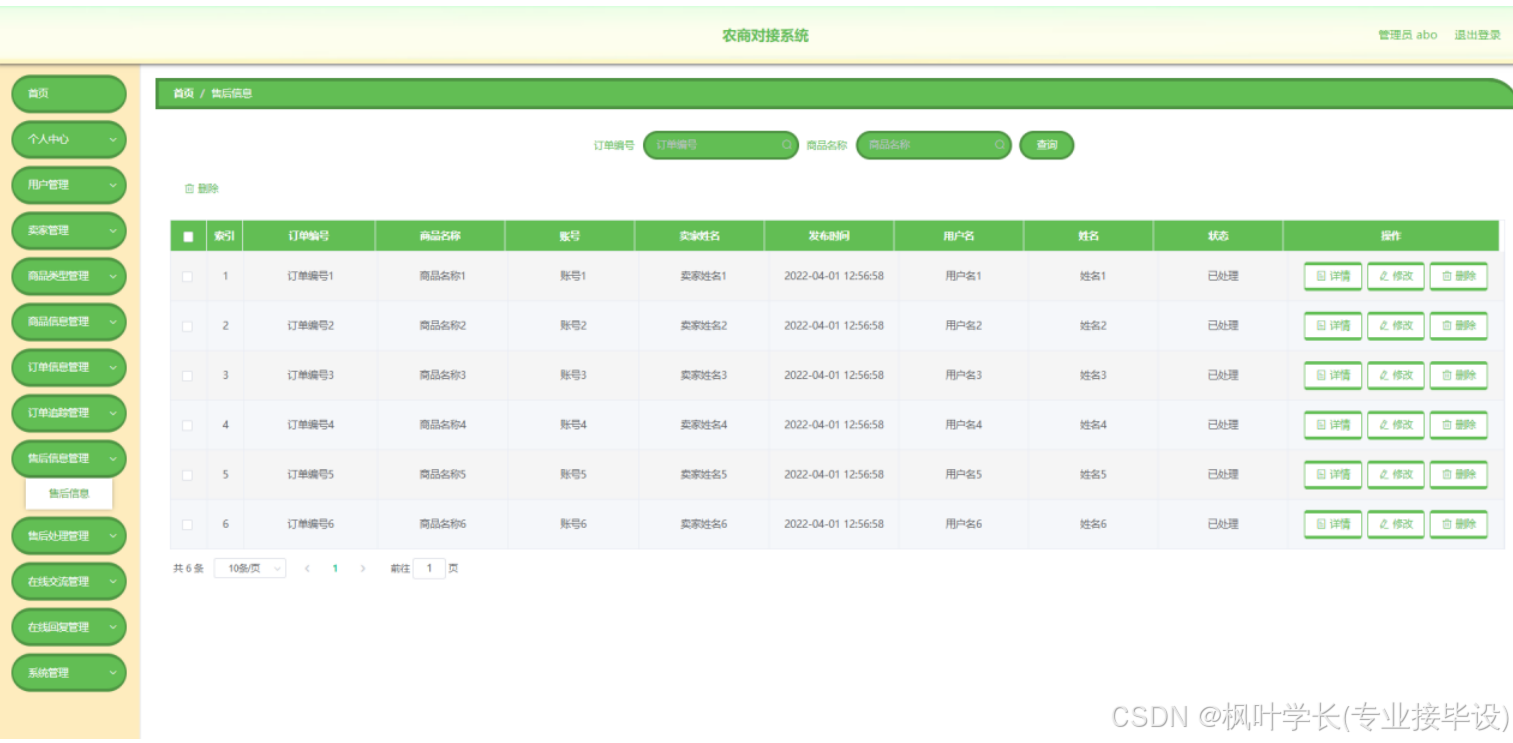The width and height of the screenshot is (1513, 743).
Task: Open 详情 for 订单编号1 row
Action: (x=1333, y=276)
